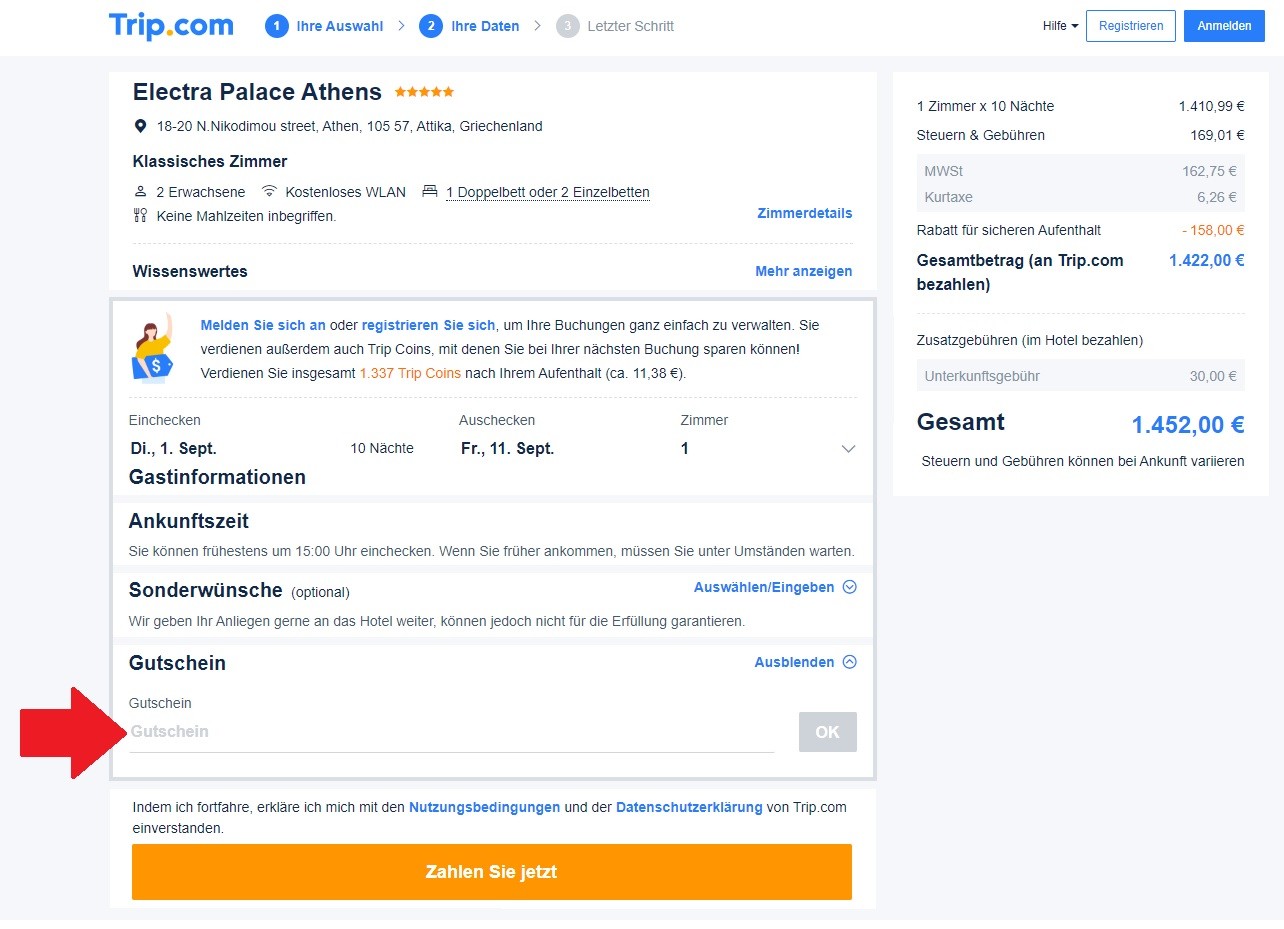Click the check-out date Fr., 11. Sept.

[508, 449]
